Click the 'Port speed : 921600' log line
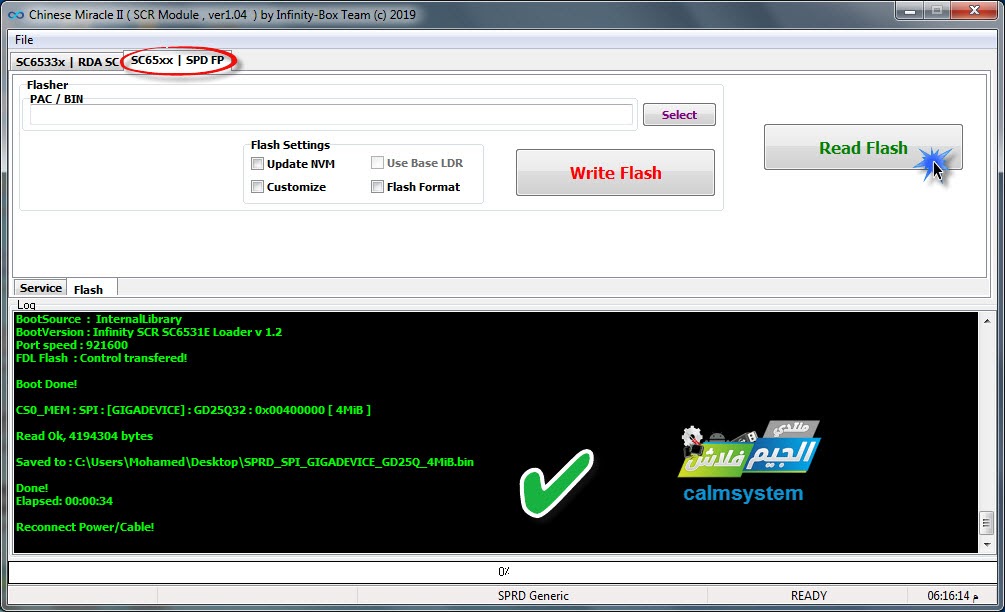This screenshot has height=612, width=1005. point(72,345)
